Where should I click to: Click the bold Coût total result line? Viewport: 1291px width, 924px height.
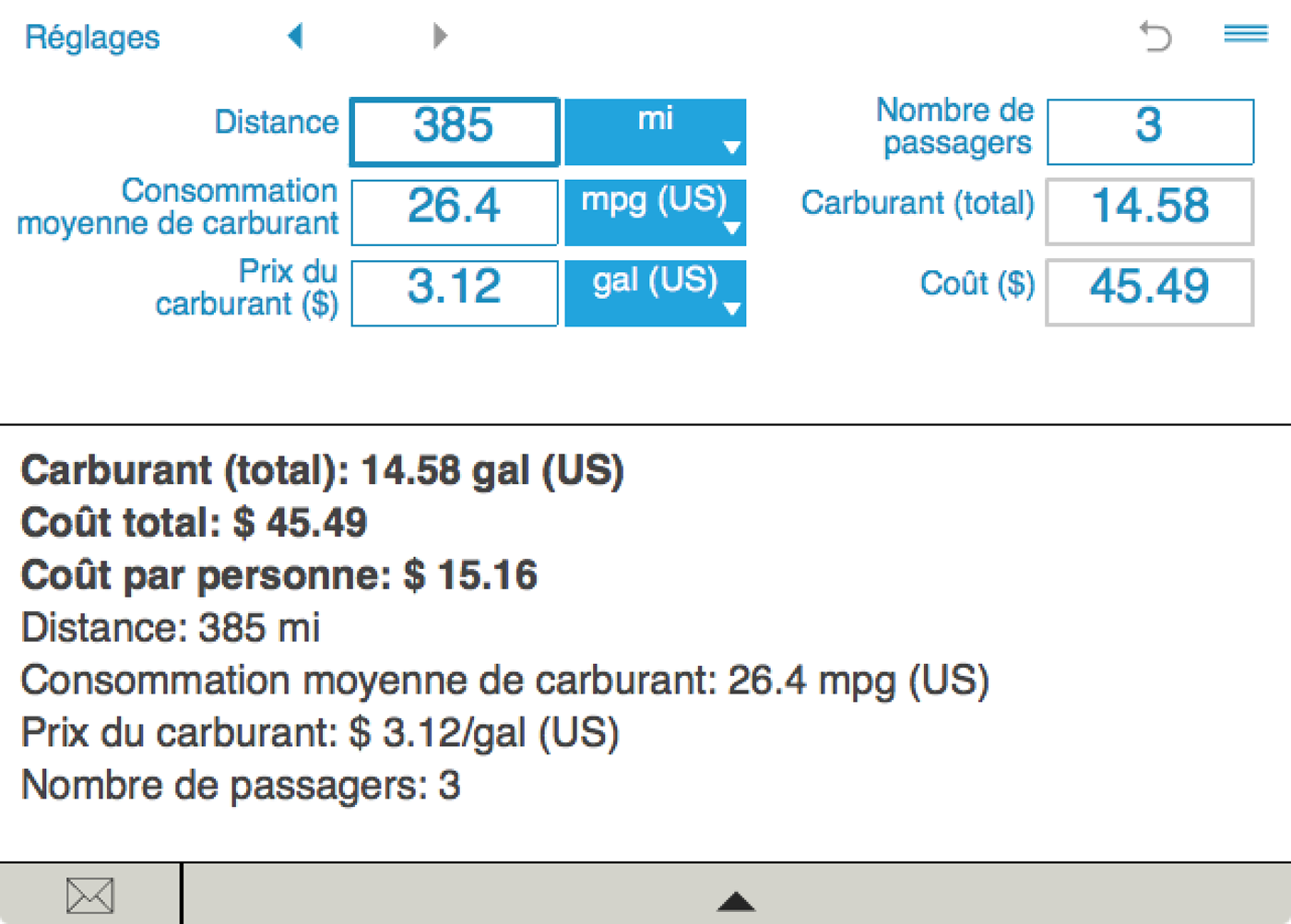(194, 523)
